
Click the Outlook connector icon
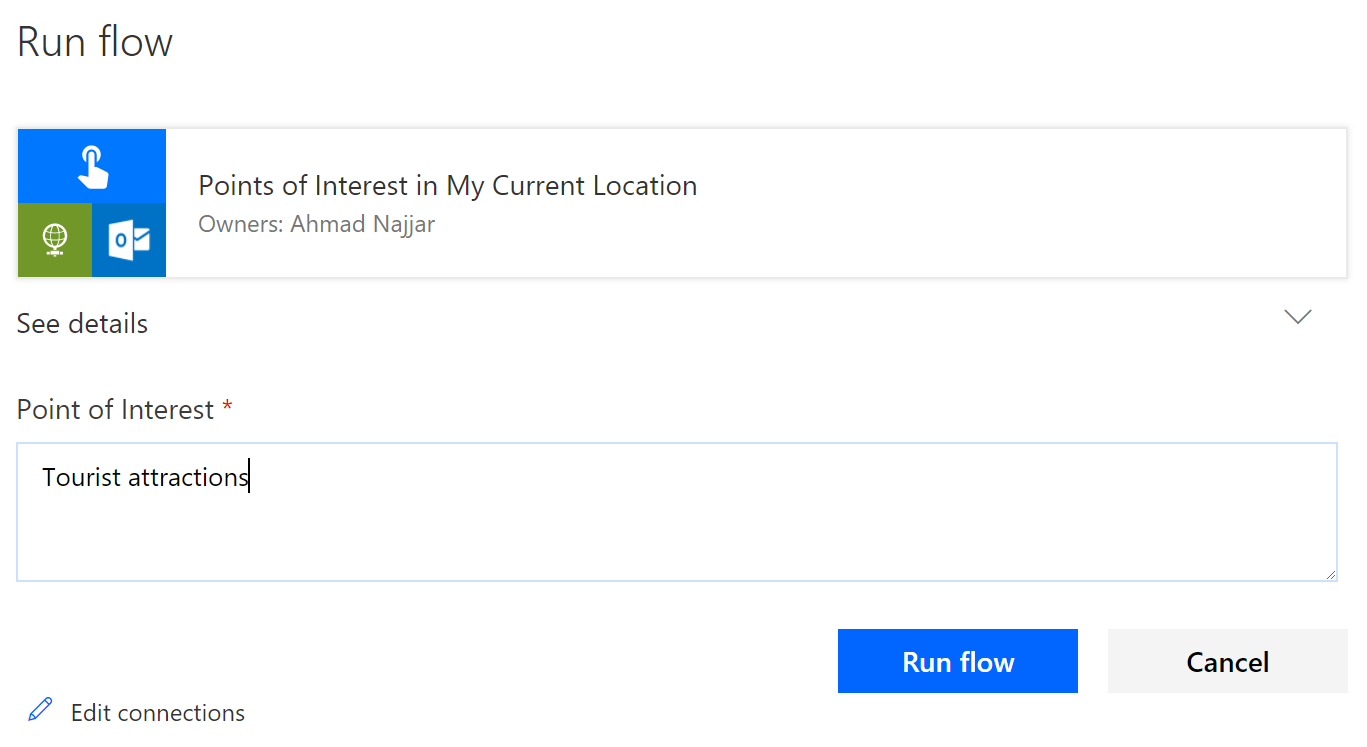(129, 240)
